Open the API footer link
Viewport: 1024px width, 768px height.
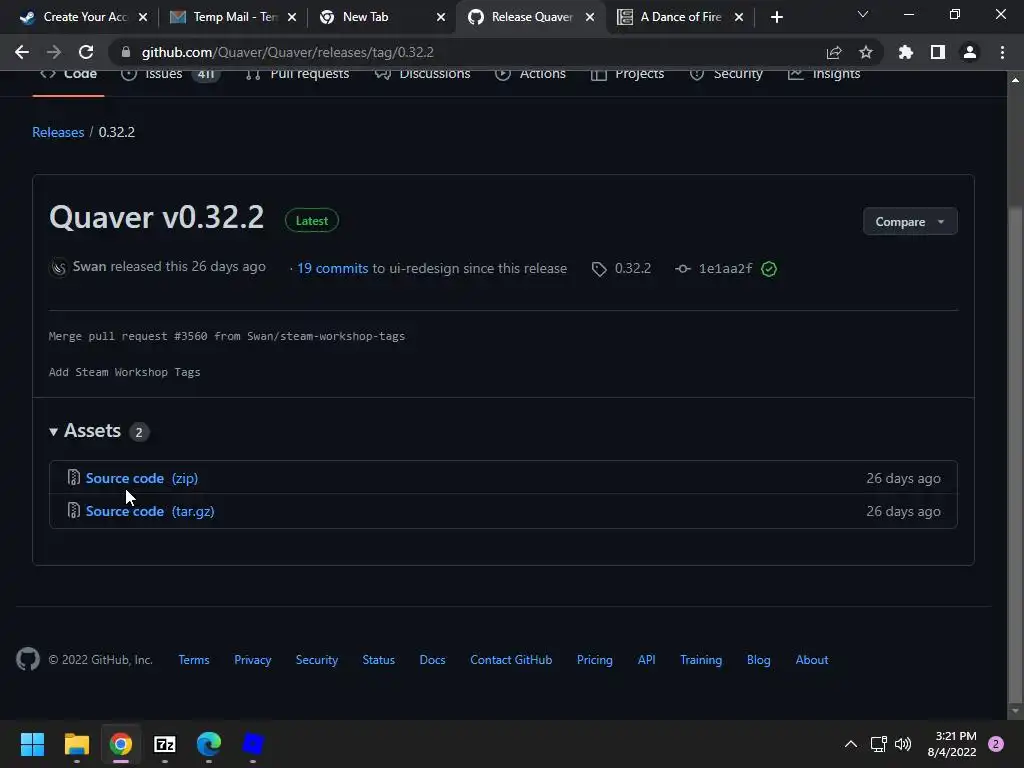click(x=647, y=660)
